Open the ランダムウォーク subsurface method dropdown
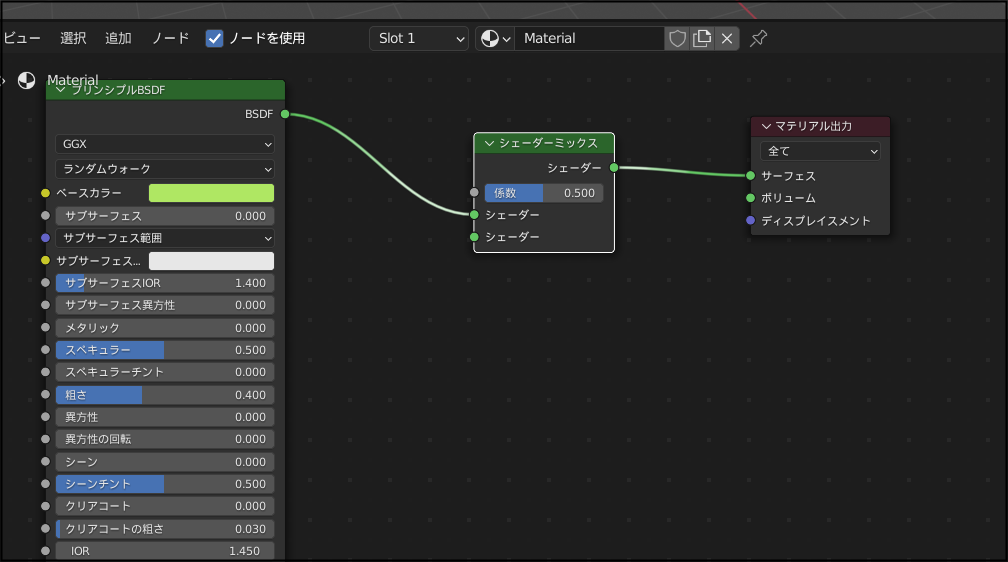 (x=165, y=169)
